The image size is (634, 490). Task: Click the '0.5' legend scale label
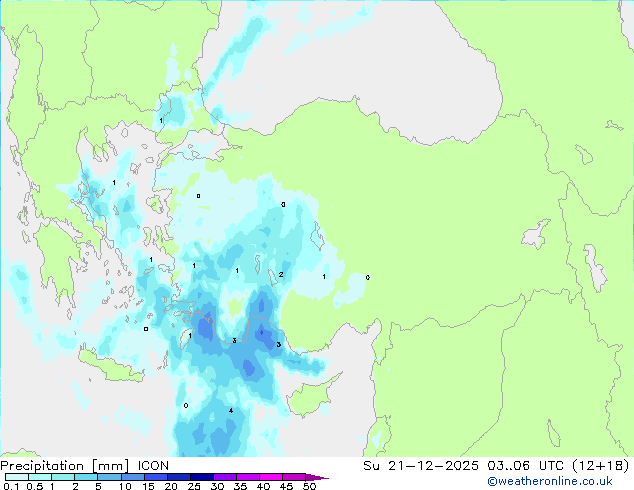pos(34,486)
